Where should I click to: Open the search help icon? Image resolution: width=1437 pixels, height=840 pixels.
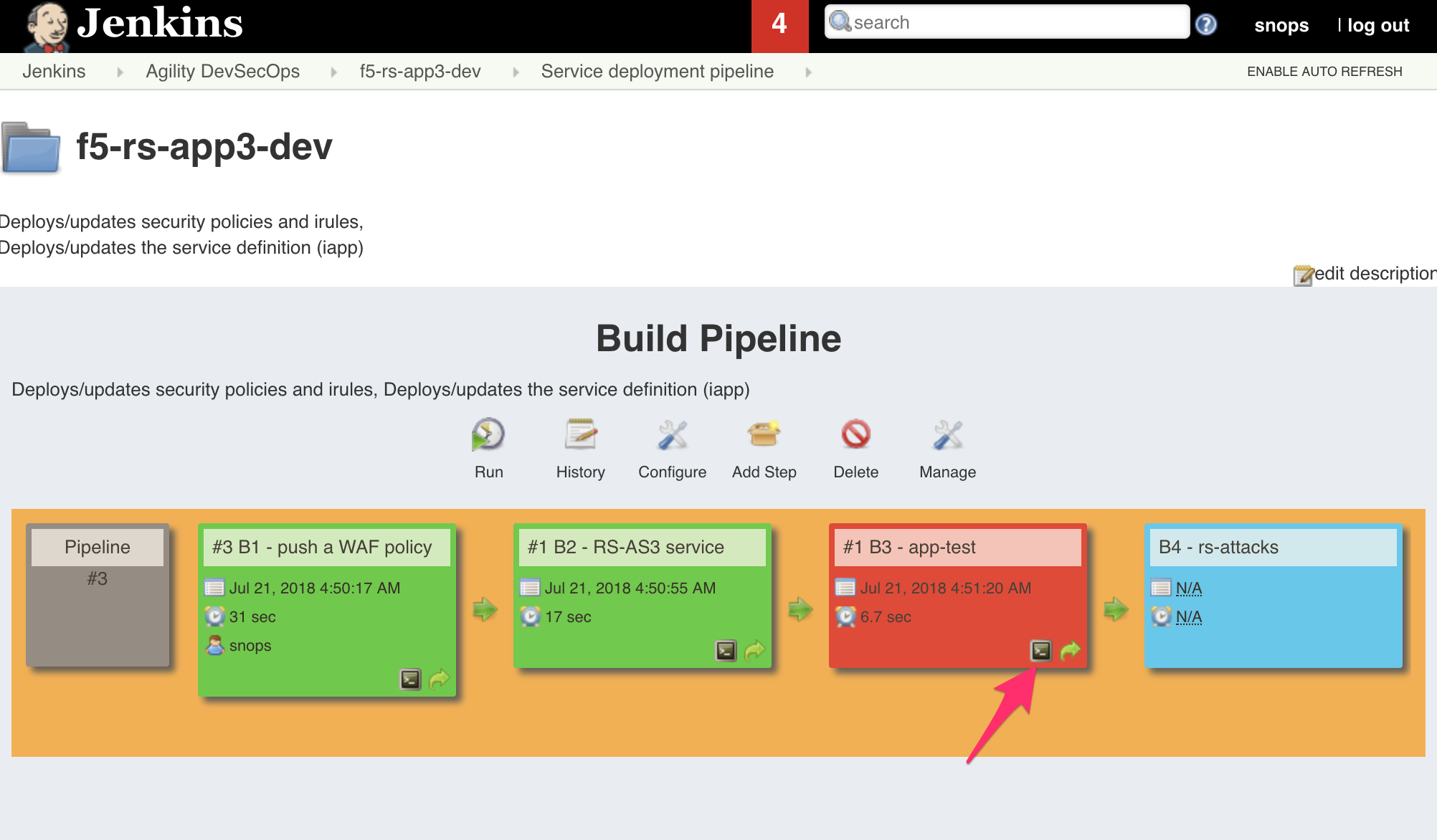coord(1206,25)
